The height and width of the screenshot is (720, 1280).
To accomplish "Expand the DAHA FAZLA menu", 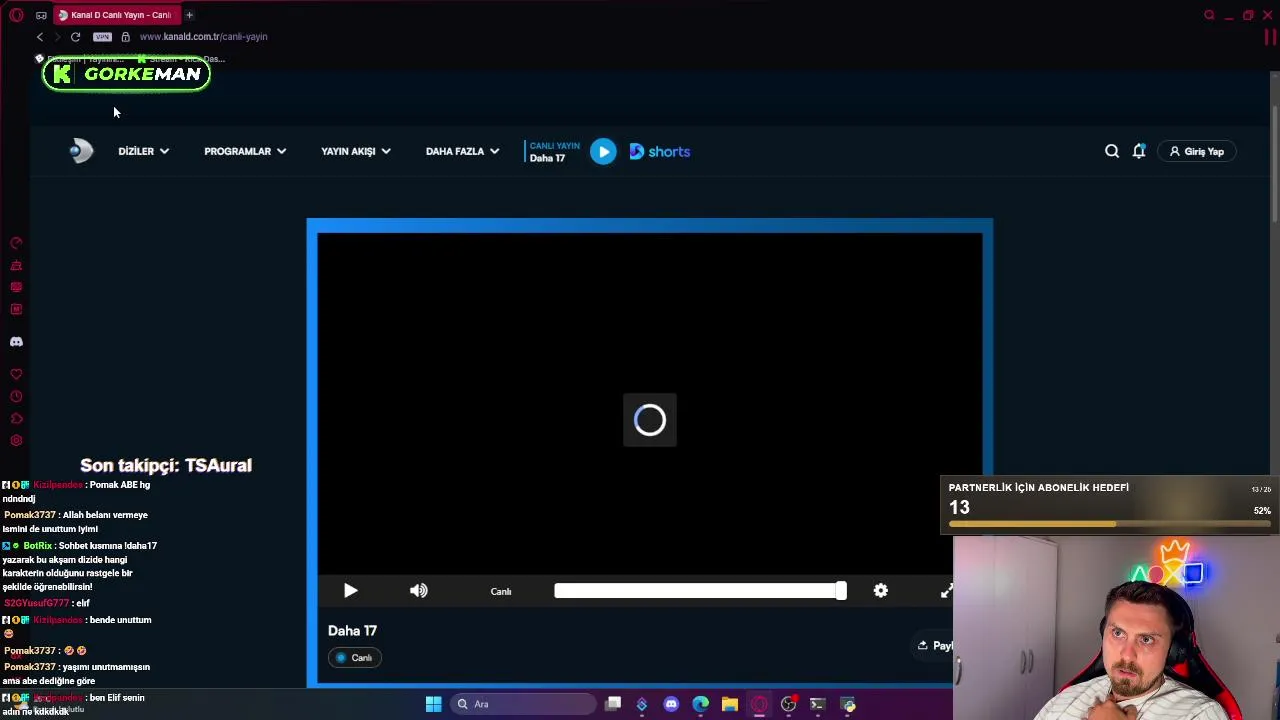I will [462, 151].
